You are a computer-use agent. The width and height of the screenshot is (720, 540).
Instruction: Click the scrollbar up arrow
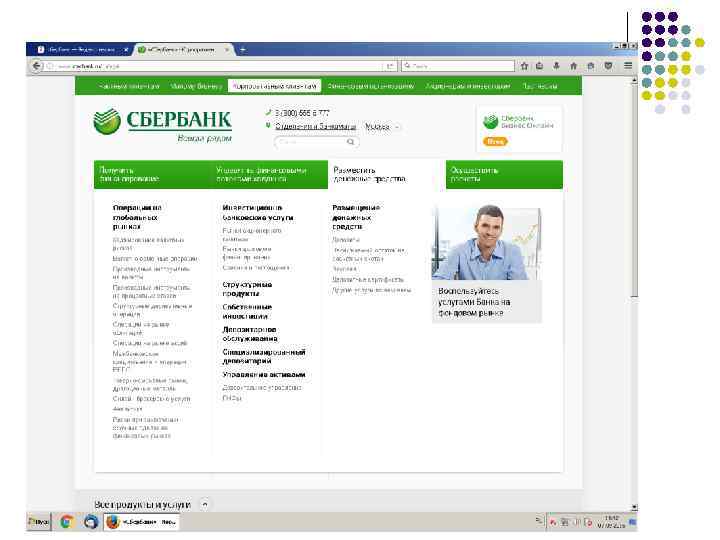[x=634, y=80]
